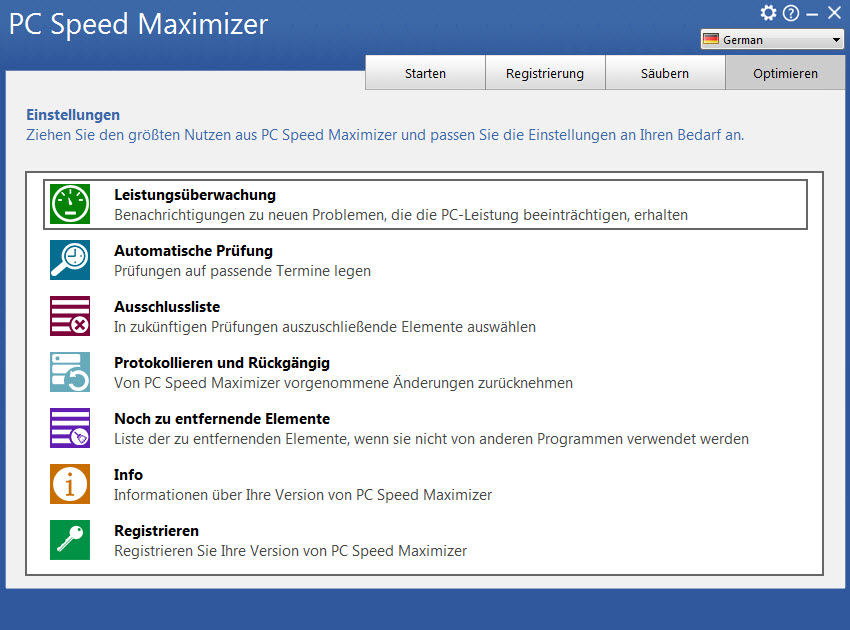Close the PC Speed Maximizer window
This screenshot has height=630, width=850.
pyautogui.click(x=834, y=12)
